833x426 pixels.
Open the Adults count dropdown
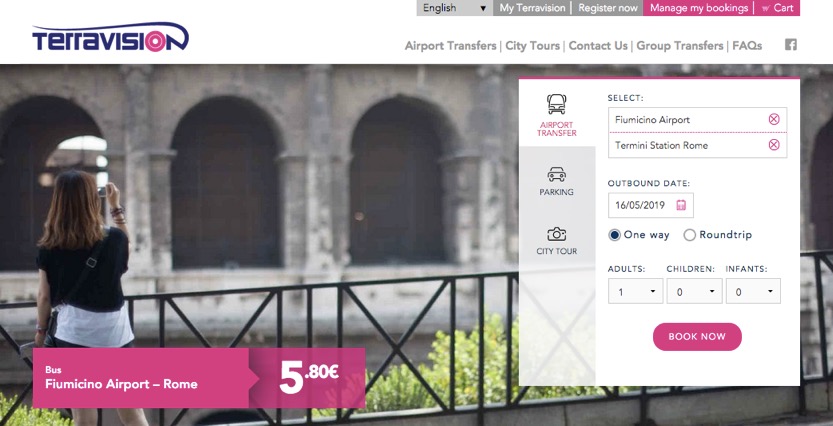[x=635, y=291]
